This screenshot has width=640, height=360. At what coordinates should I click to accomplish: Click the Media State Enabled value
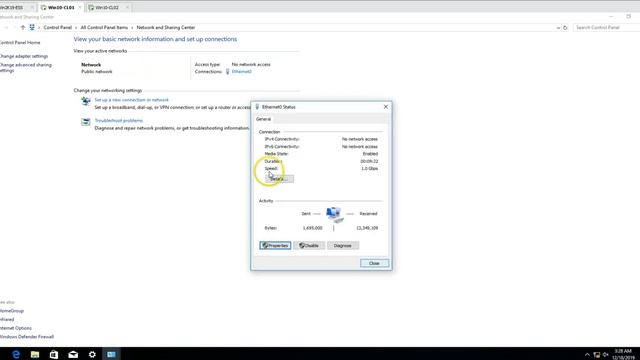click(370, 154)
